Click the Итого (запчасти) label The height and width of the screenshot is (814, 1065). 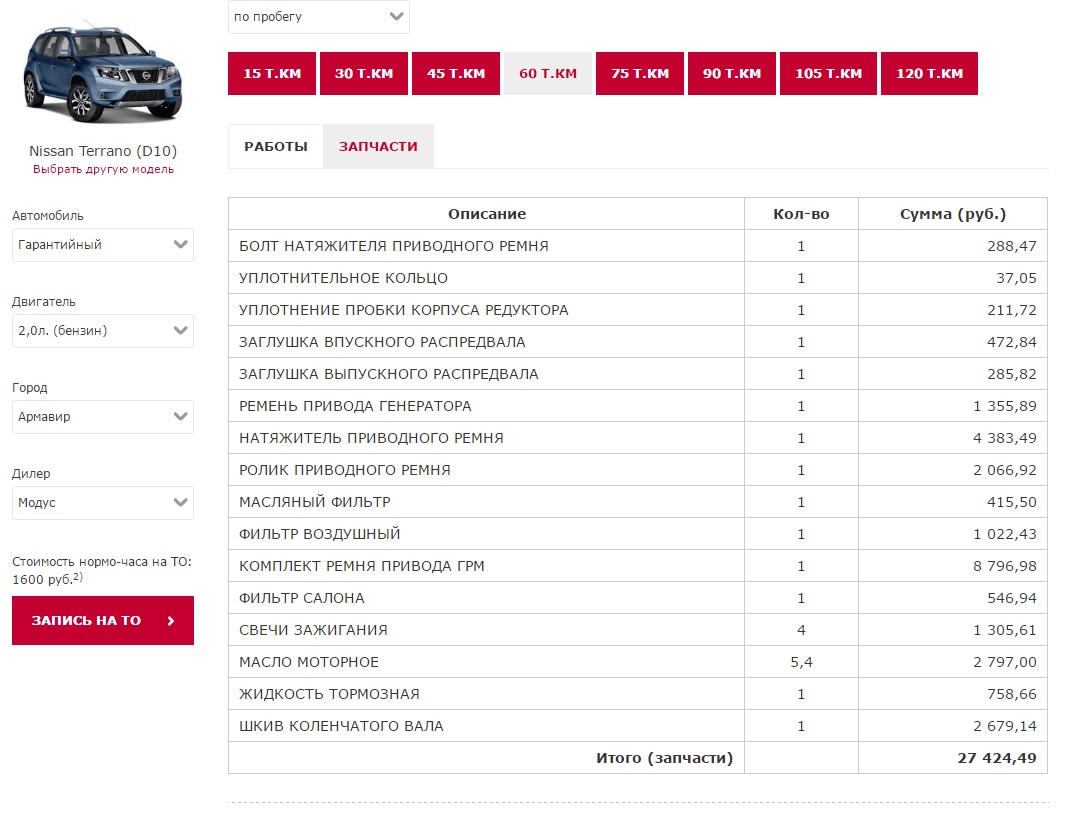point(664,758)
